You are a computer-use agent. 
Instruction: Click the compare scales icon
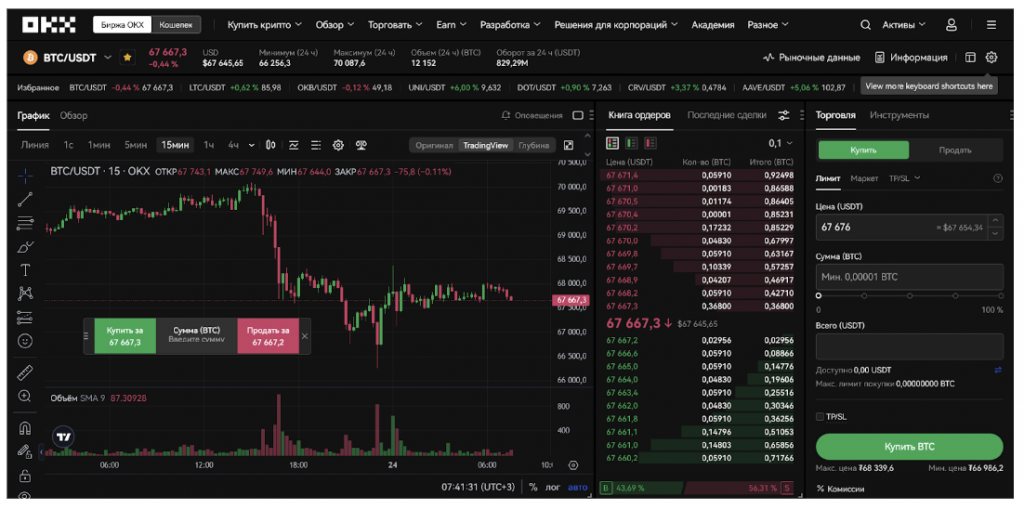(x=360, y=145)
